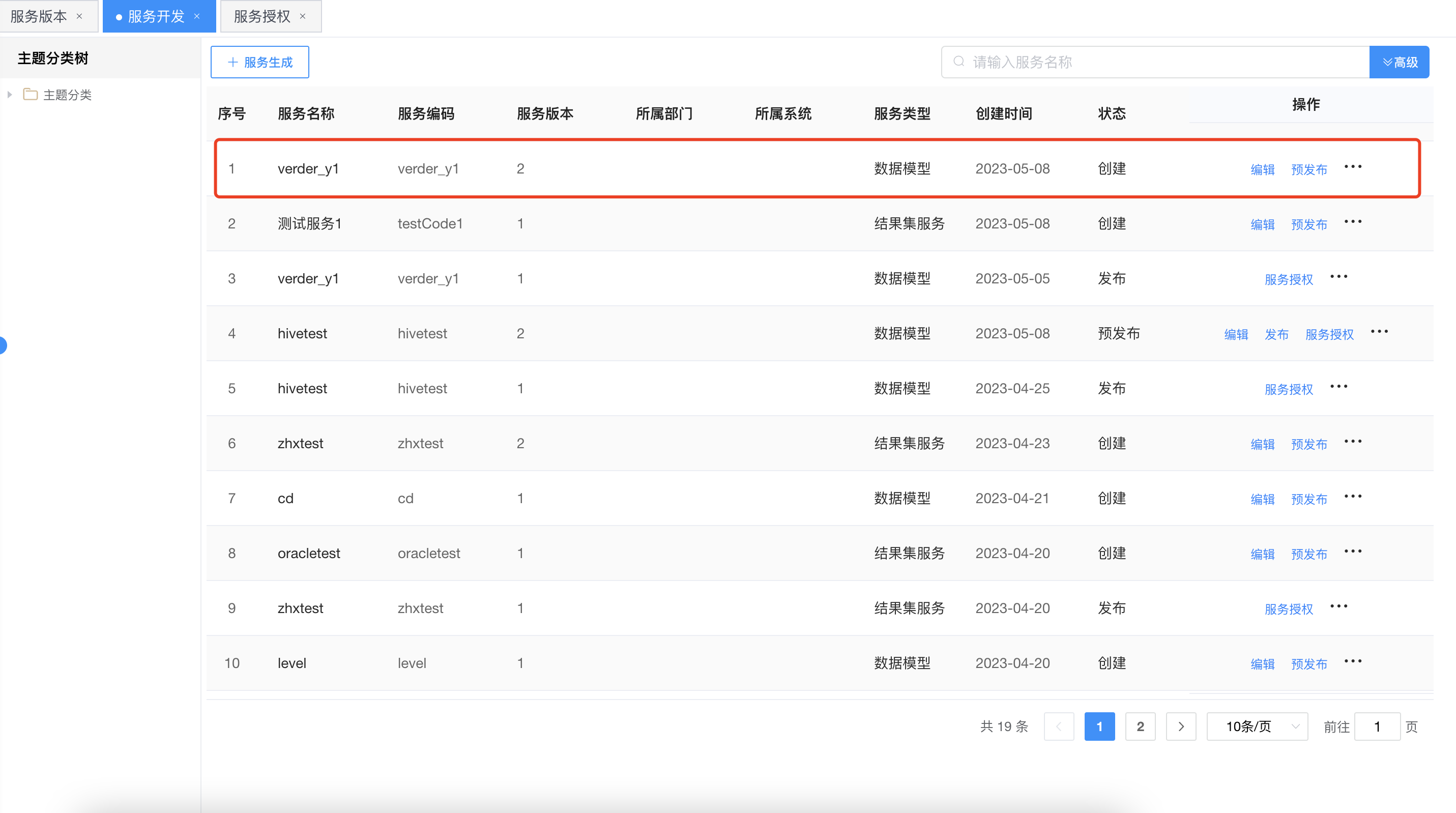Close the 服务版本 tab
1456x813 pixels.
79,16
